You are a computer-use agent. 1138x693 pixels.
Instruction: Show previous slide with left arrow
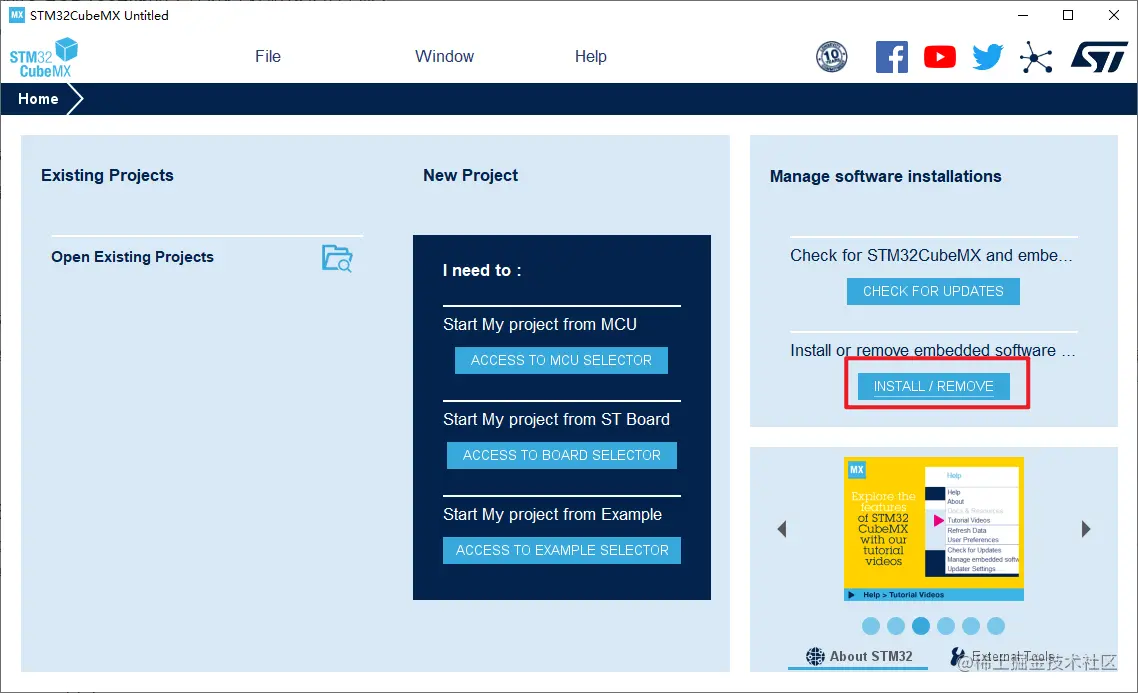[x=782, y=529]
